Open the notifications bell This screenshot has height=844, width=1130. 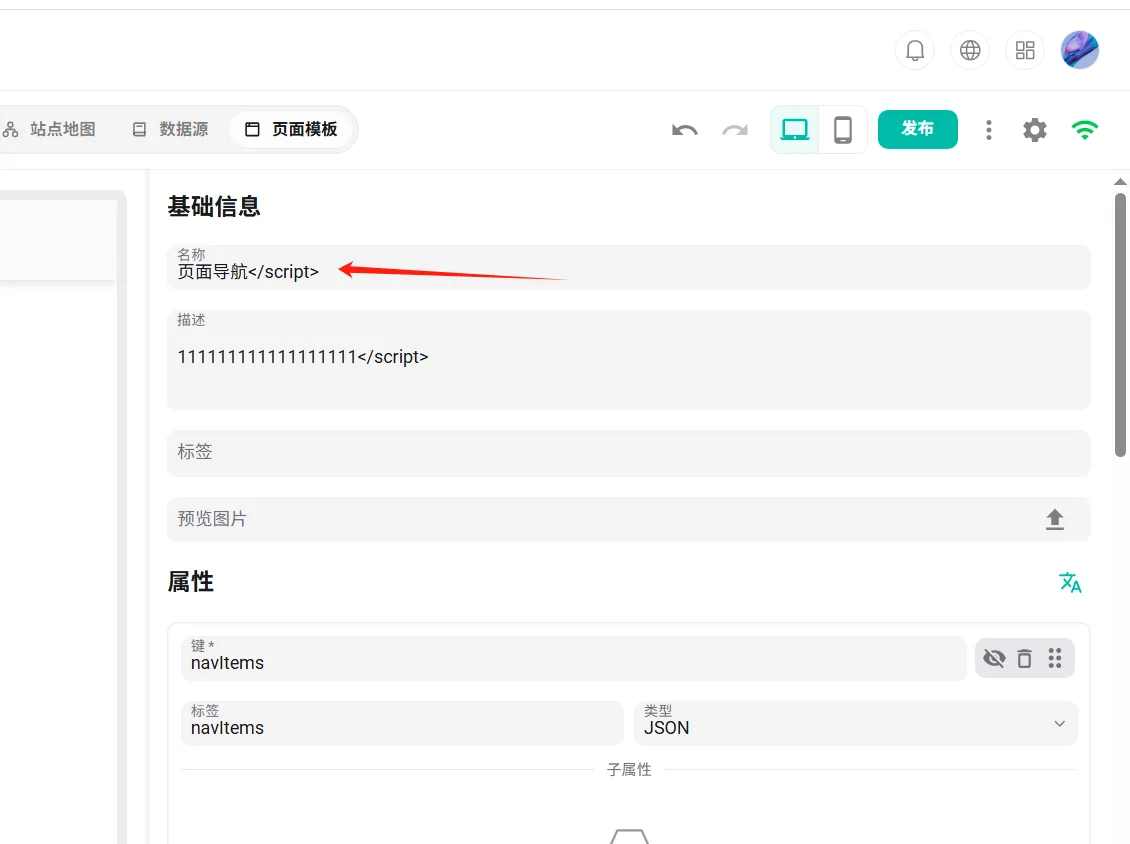[915, 50]
